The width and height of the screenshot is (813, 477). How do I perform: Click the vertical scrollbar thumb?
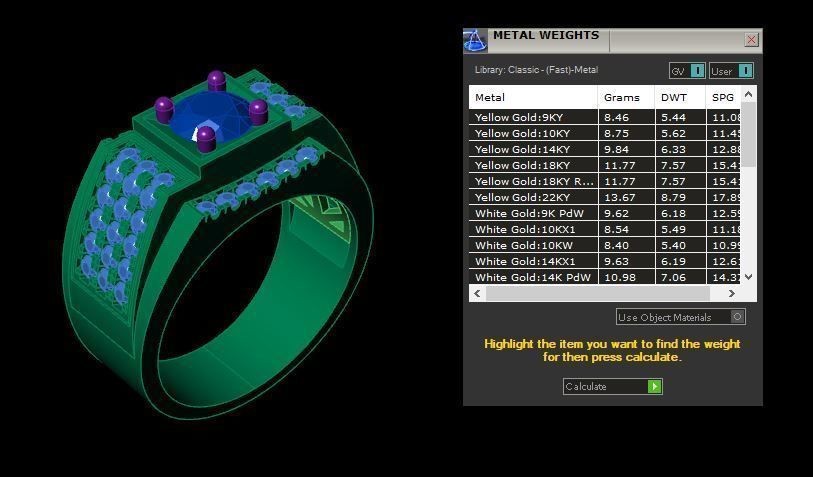click(x=748, y=135)
